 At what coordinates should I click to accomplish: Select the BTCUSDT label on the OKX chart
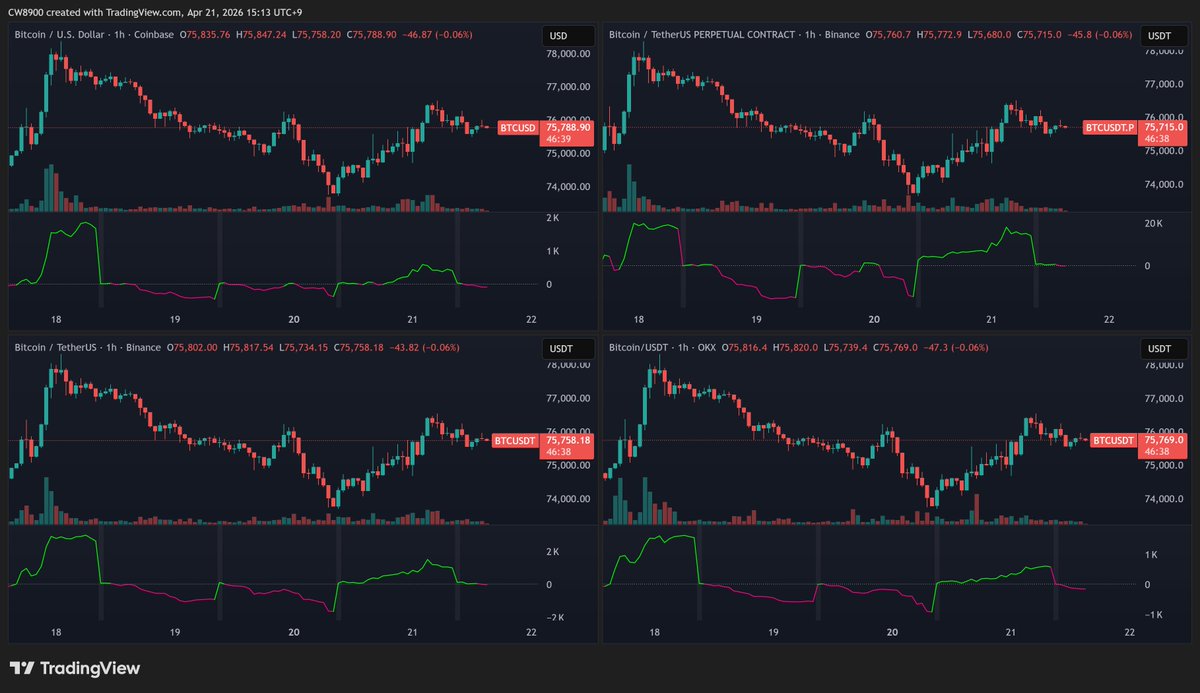(1113, 439)
